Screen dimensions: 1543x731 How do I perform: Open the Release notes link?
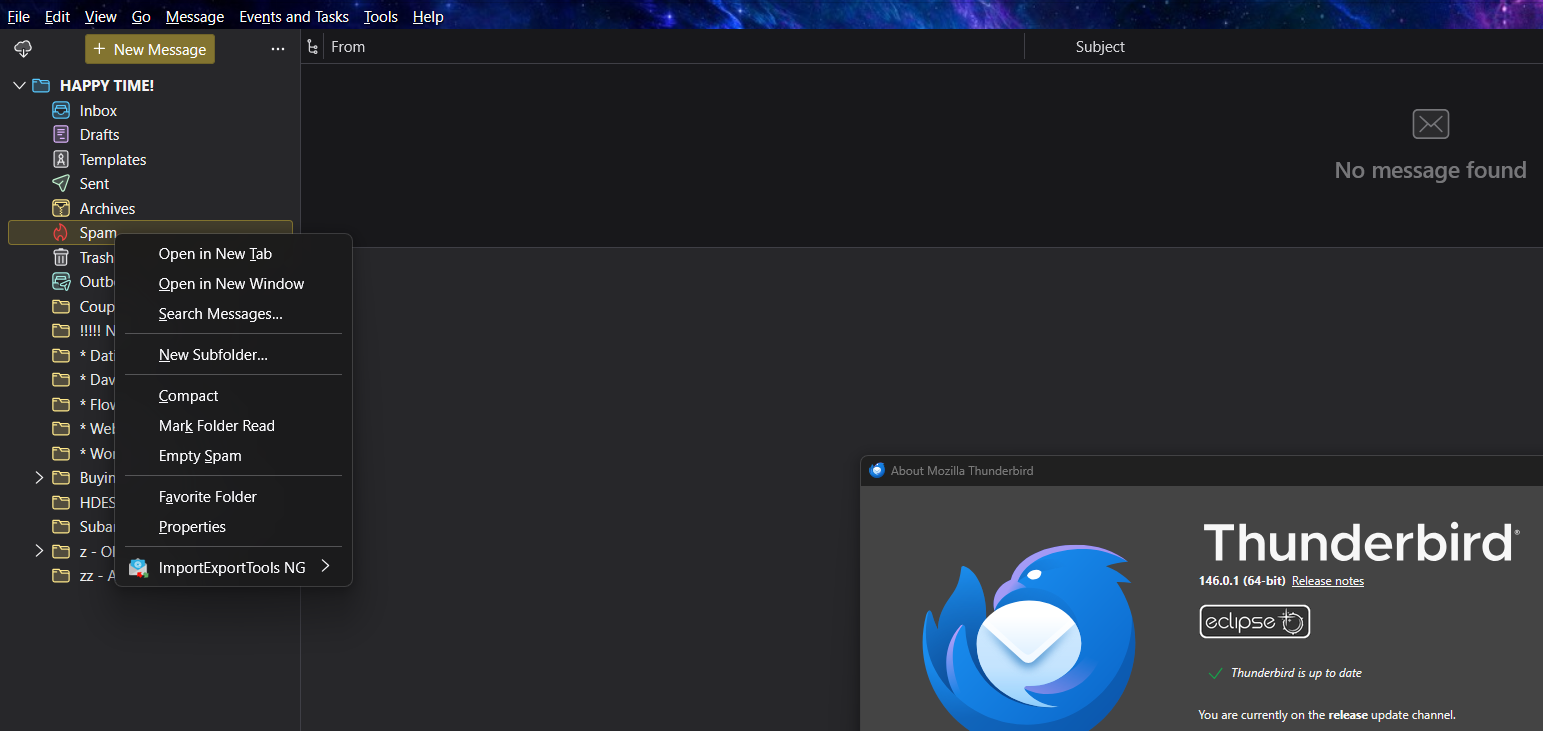coord(1327,581)
